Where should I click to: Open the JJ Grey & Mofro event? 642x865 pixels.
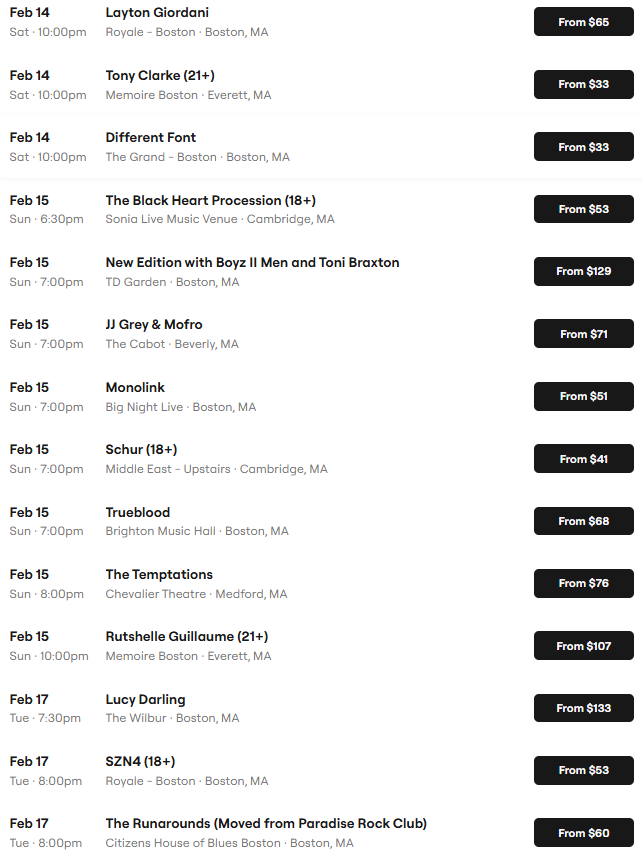[x=154, y=325]
